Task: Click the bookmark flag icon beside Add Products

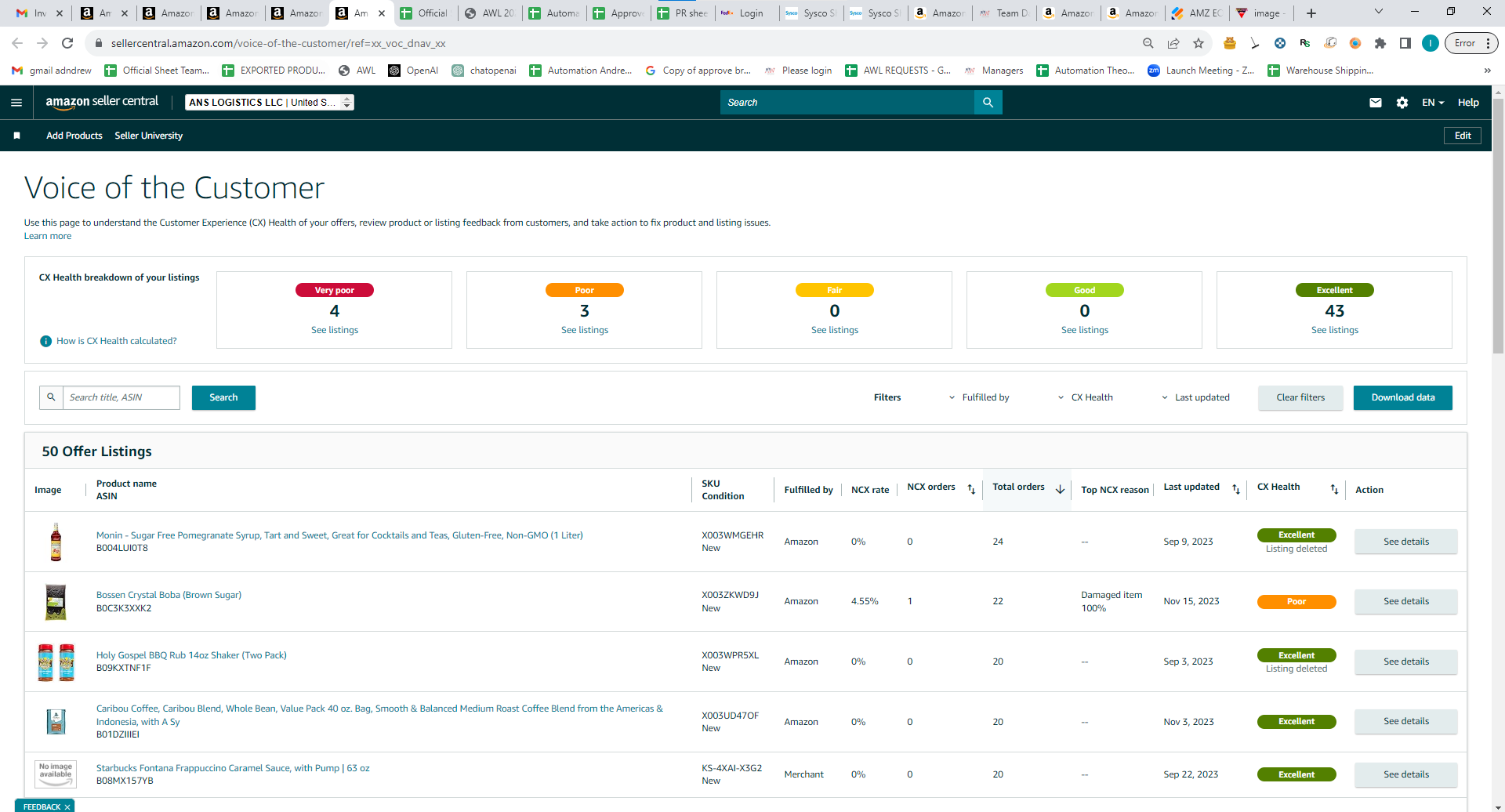Action: coord(16,136)
